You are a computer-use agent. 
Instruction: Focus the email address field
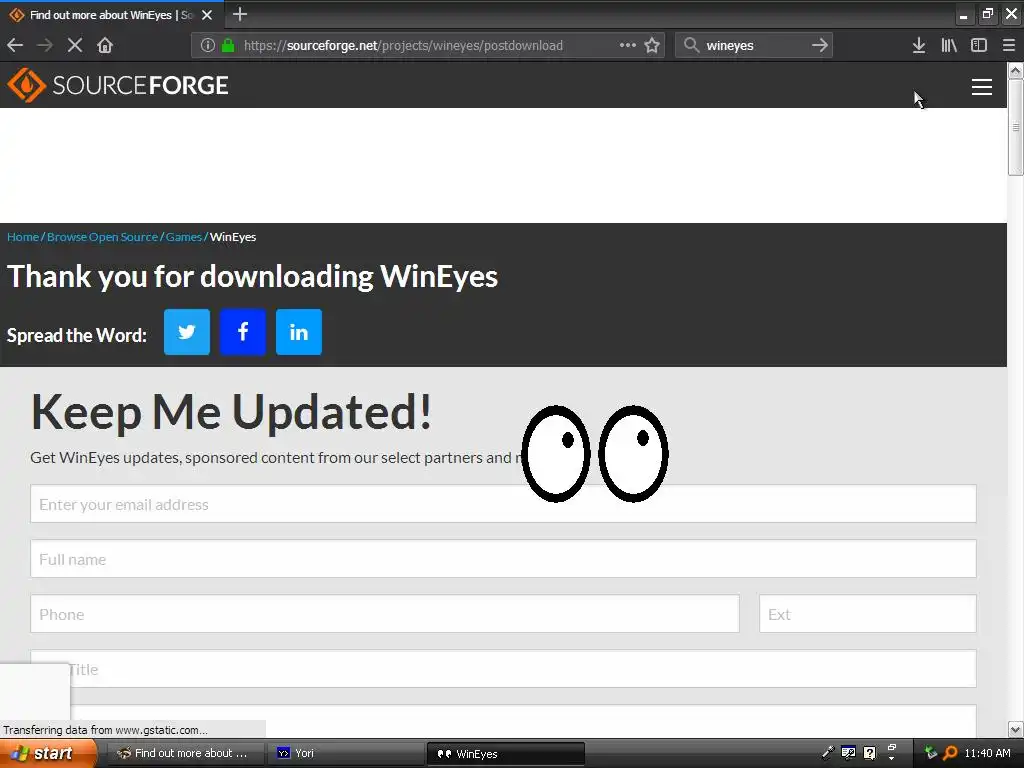pos(503,504)
